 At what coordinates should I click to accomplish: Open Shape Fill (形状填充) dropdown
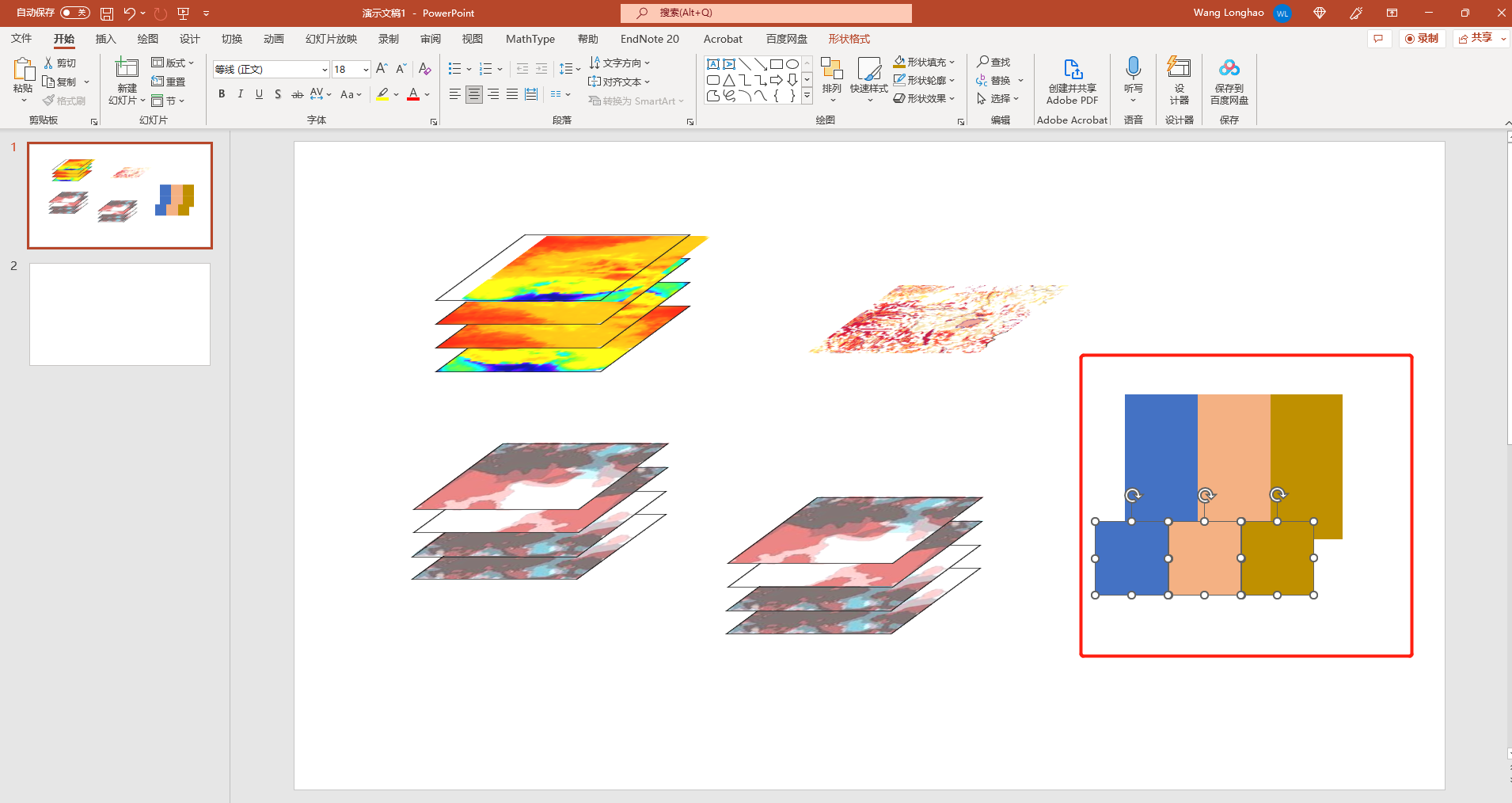pyautogui.click(x=925, y=62)
